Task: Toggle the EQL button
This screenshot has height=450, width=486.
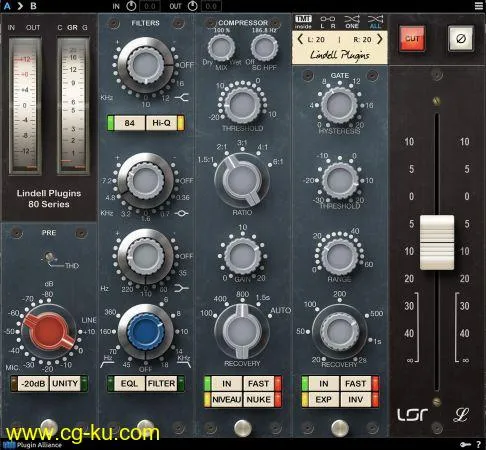Action: [x=129, y=384]
